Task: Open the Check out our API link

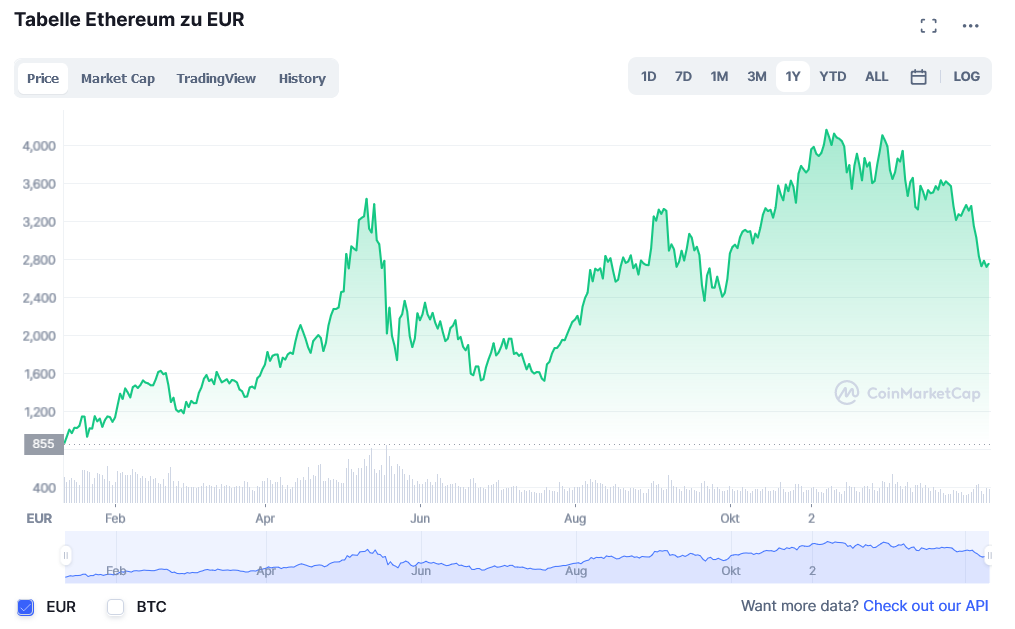Action: pyautogui.click(x=925, y=606)
